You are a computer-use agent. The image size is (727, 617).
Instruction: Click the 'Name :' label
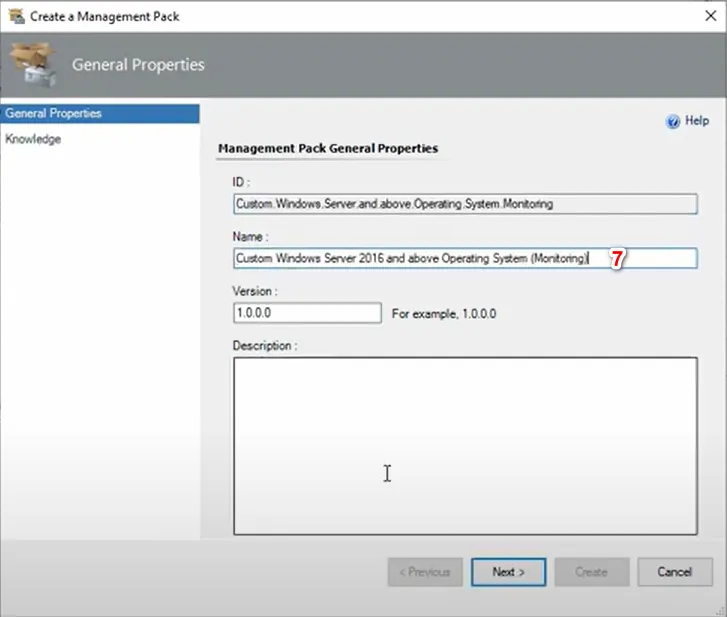(250, 237)
